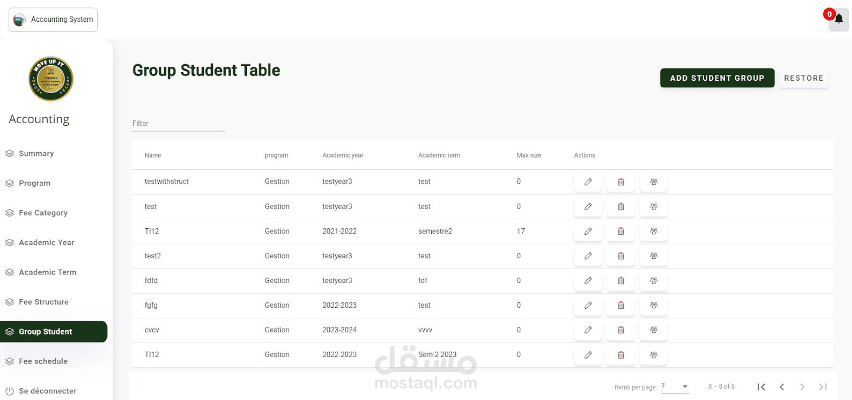Log out via Se déconnecter

click(x=40, y=391)
